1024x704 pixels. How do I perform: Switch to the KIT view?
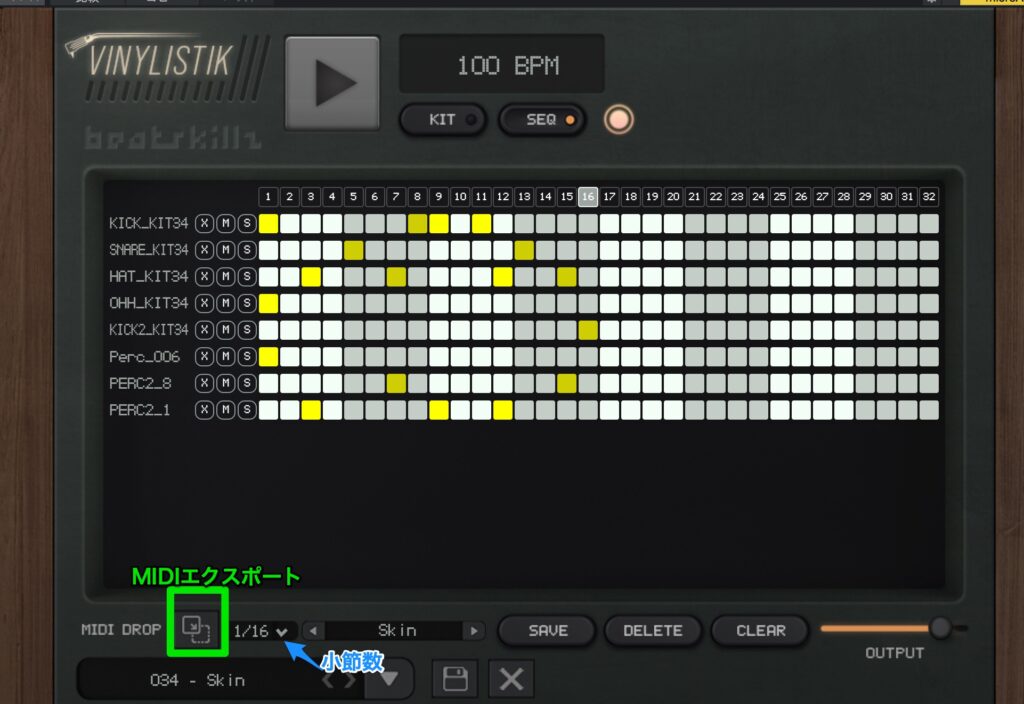point(443,120)
